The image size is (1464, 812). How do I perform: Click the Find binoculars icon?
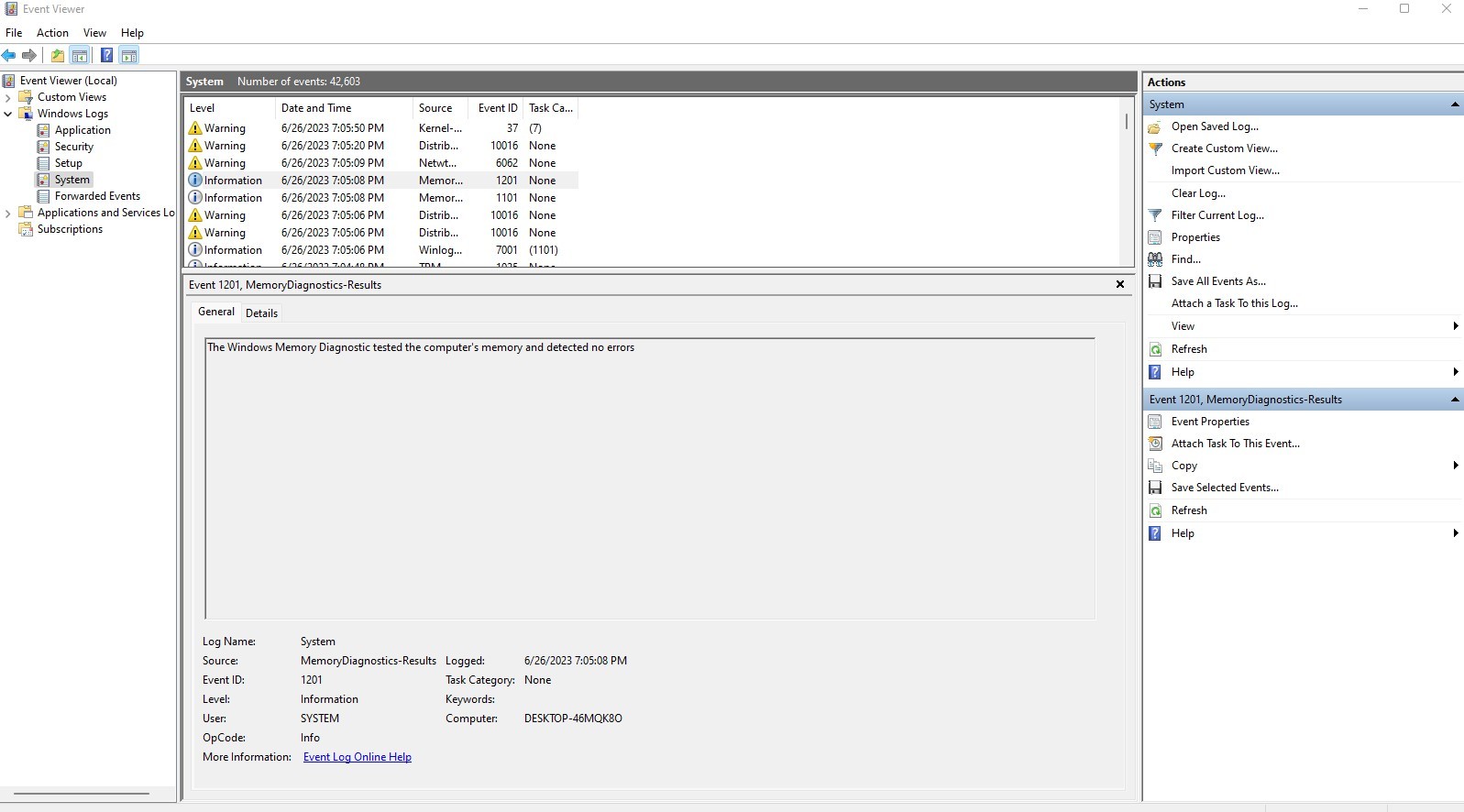[x=1155, y=259]
